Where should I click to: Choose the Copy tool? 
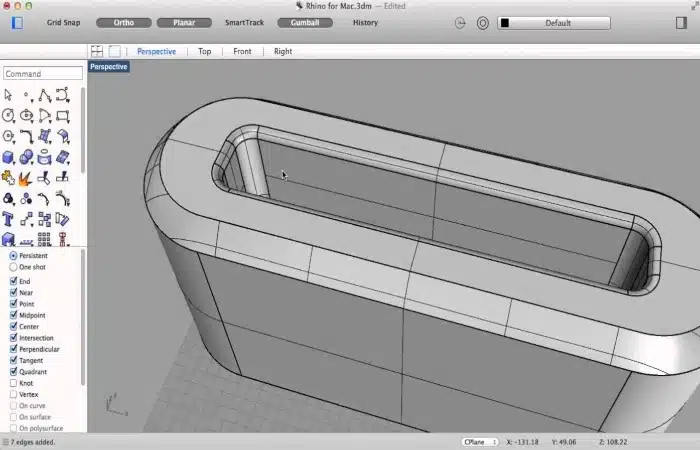pyautogui.click(x=45, y=219)
